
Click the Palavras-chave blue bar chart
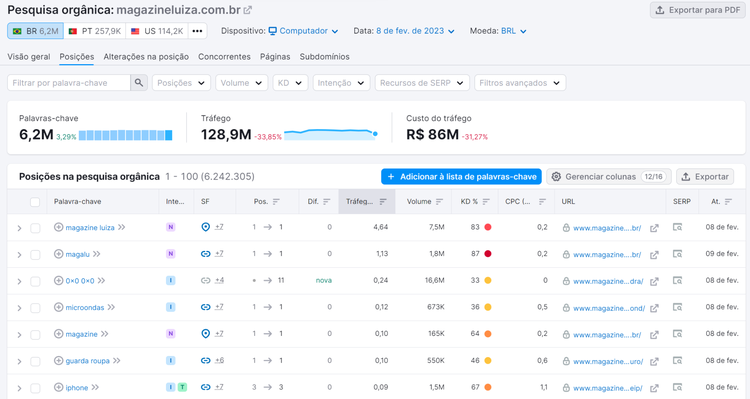pyautogui.click(x=125, y=135)
